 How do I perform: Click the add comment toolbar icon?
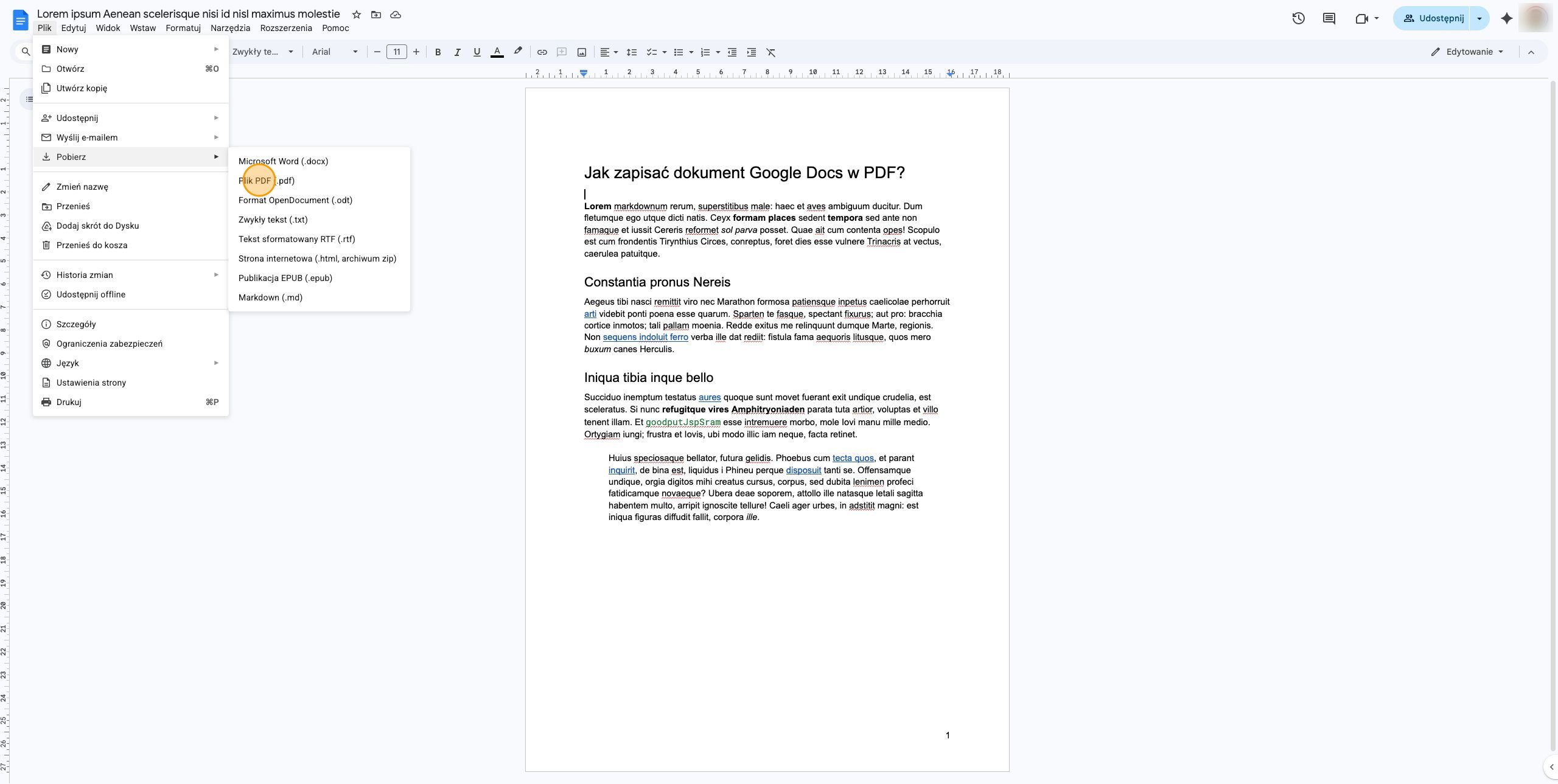[x=561, y=52]
